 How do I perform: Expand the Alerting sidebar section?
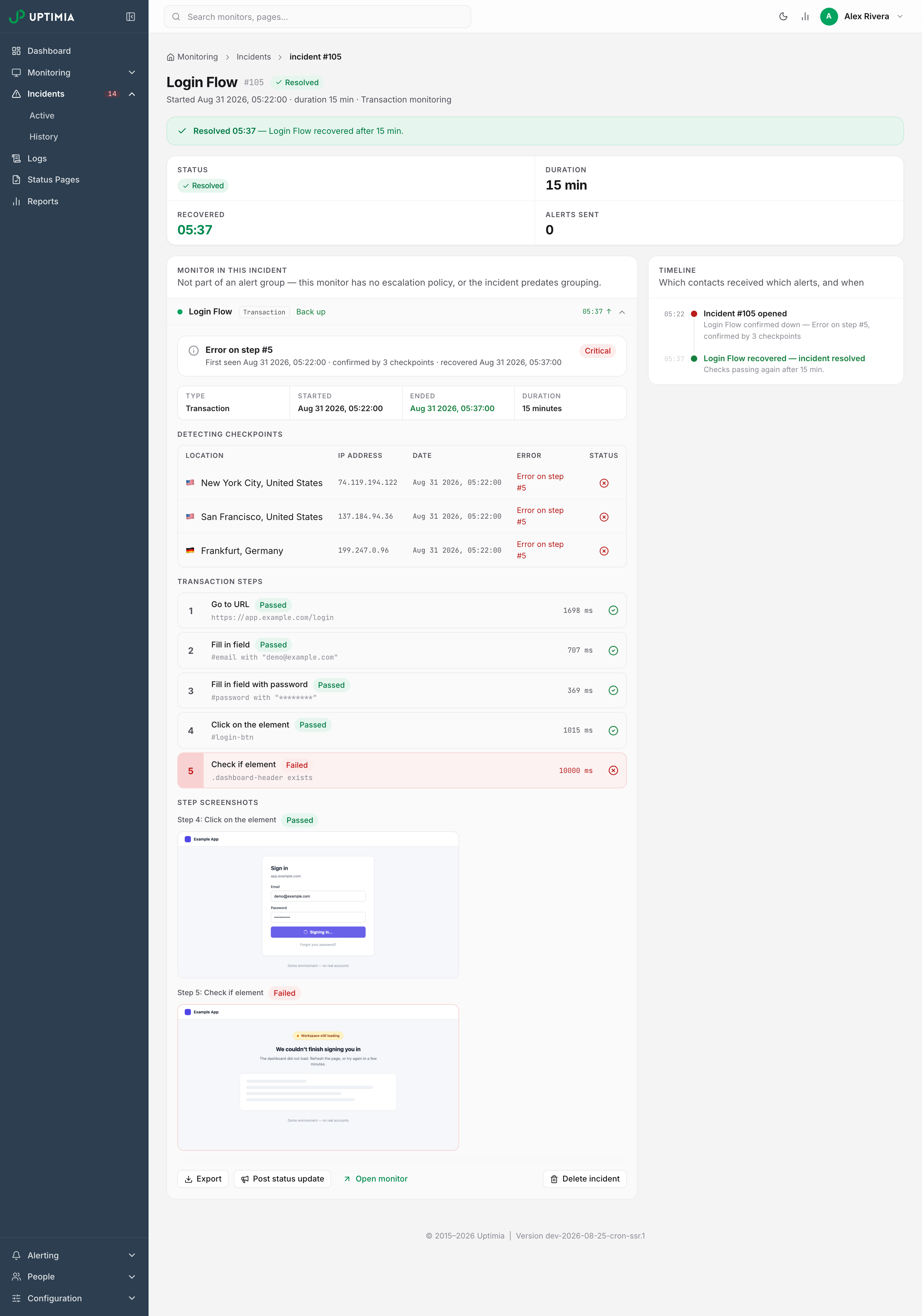coord(74,1255)
